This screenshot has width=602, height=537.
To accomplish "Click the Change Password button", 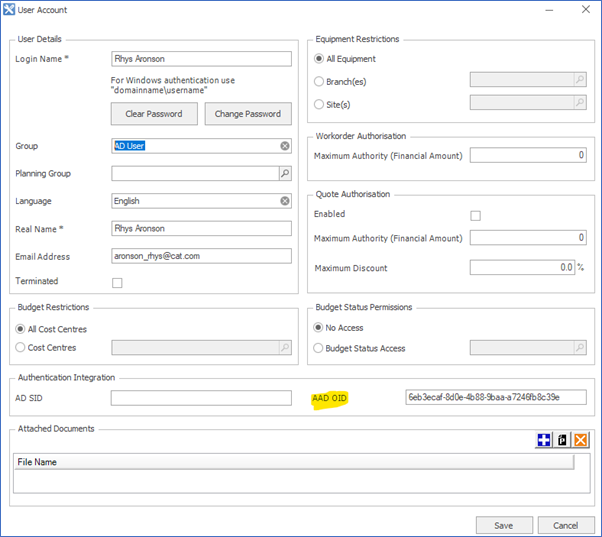I will pyautogui.click(x=248, y=114).
